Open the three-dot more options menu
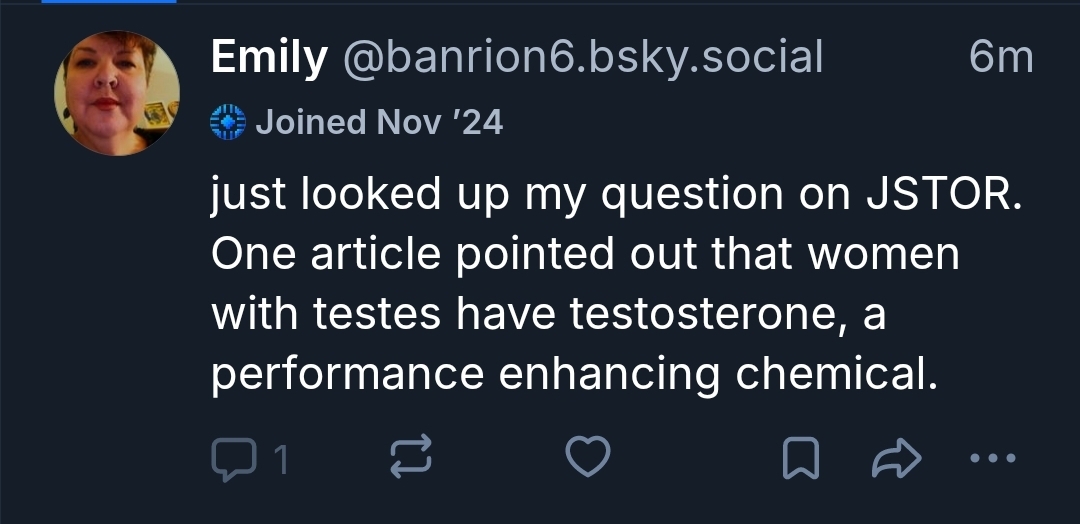Screen dimensions: 1080x524 (992, 459)
